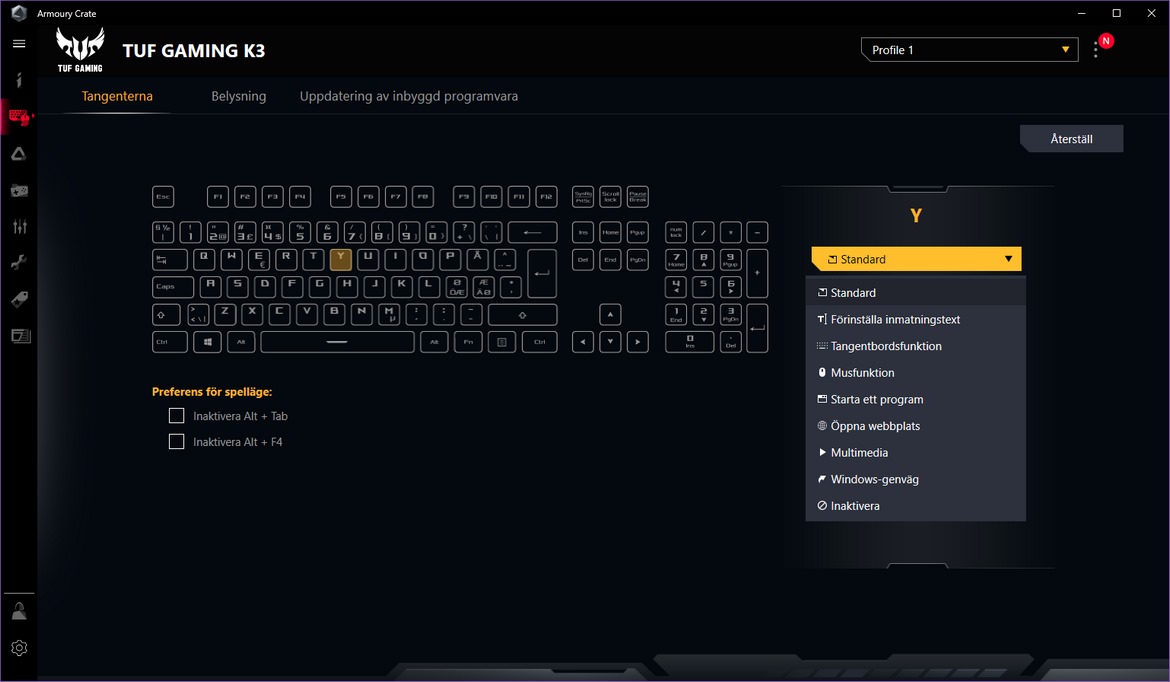Select the Num Lock key
The image size is (1170, 682).
[x=676, y=232]
